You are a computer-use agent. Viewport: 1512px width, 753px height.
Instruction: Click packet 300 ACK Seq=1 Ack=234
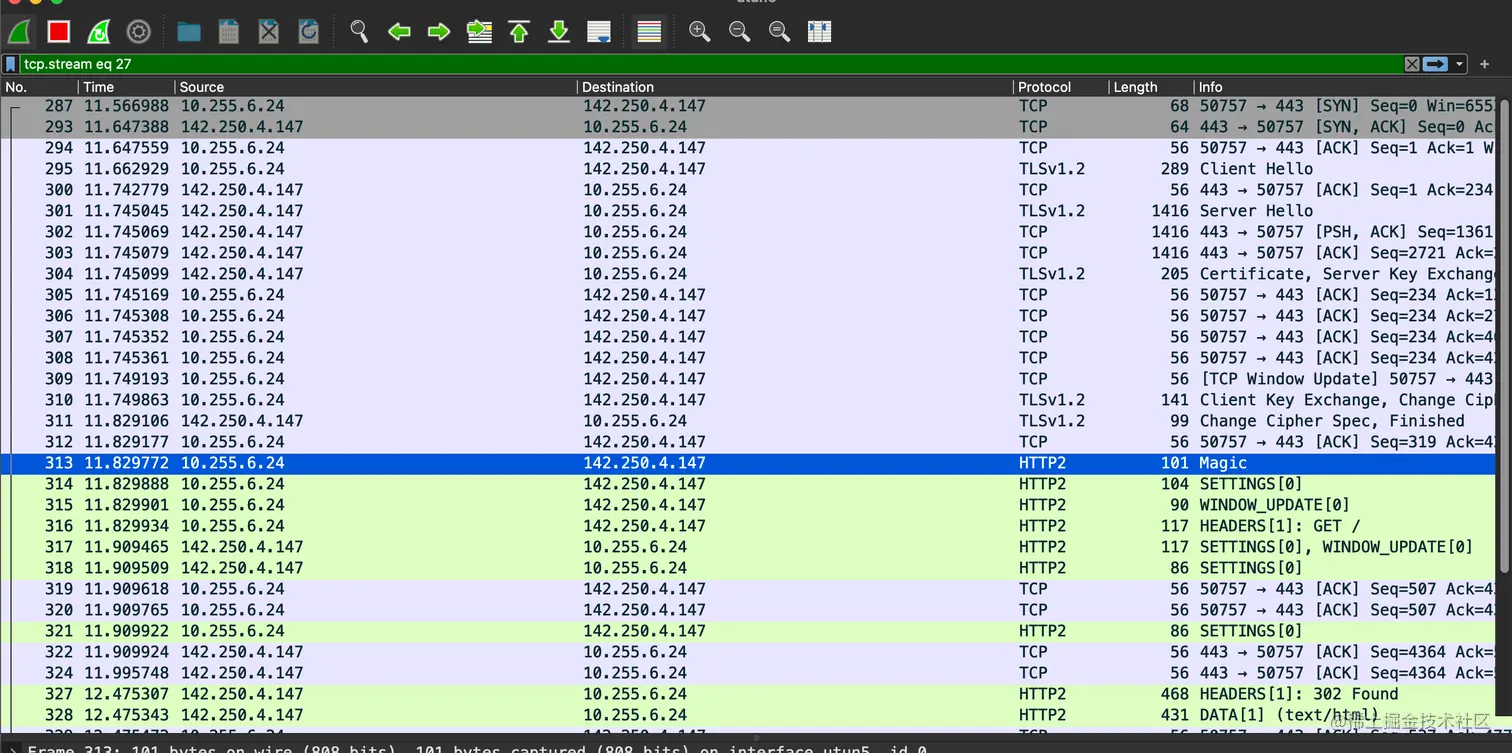749,190
